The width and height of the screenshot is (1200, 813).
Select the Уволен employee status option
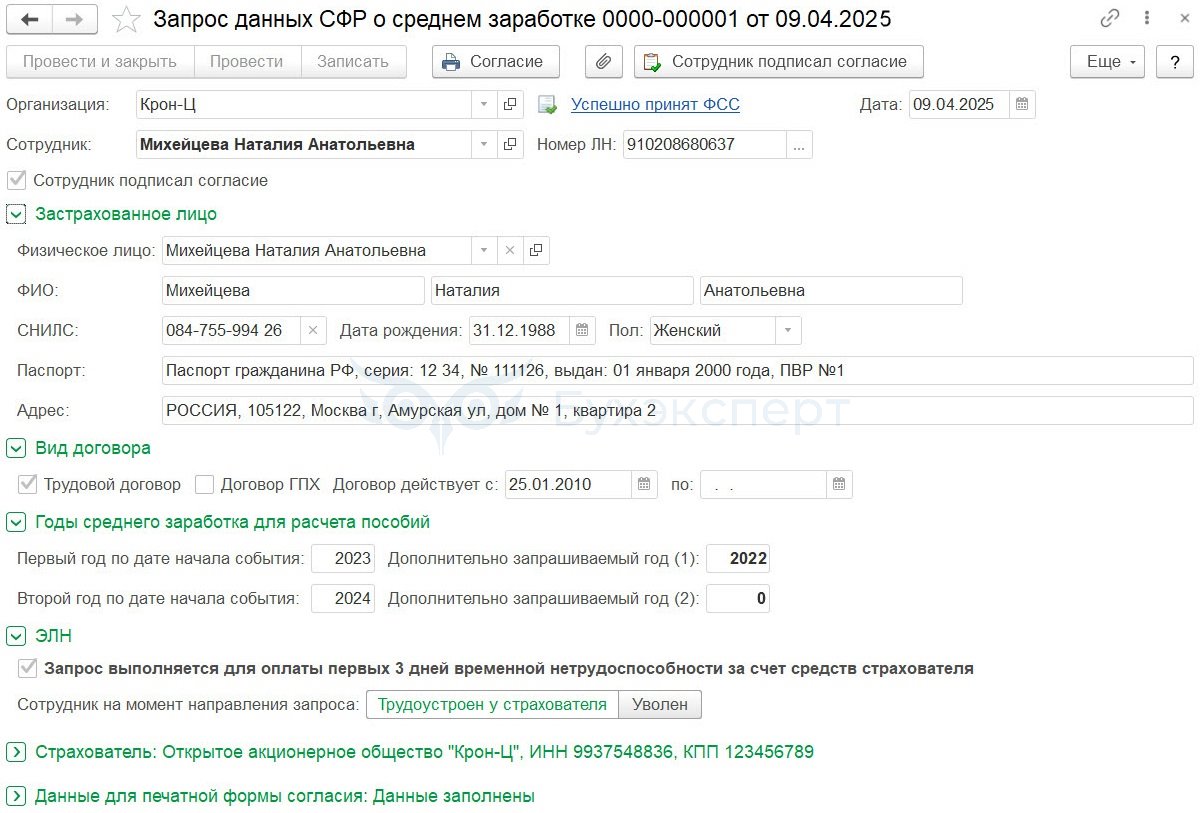point(659,705)
